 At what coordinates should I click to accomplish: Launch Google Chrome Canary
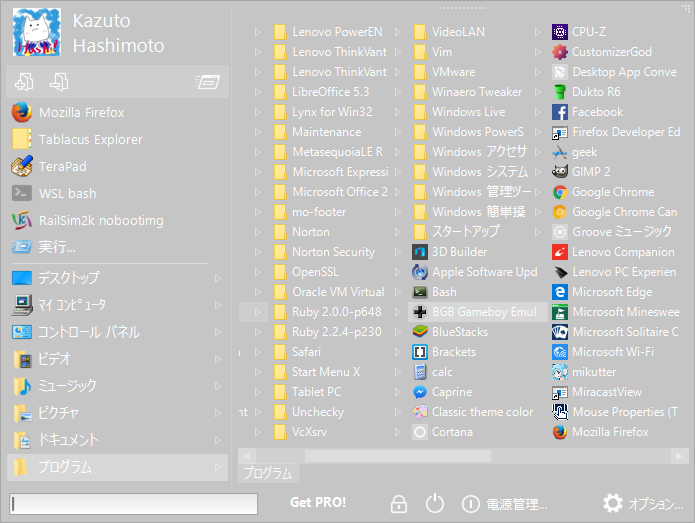(617, 212)
